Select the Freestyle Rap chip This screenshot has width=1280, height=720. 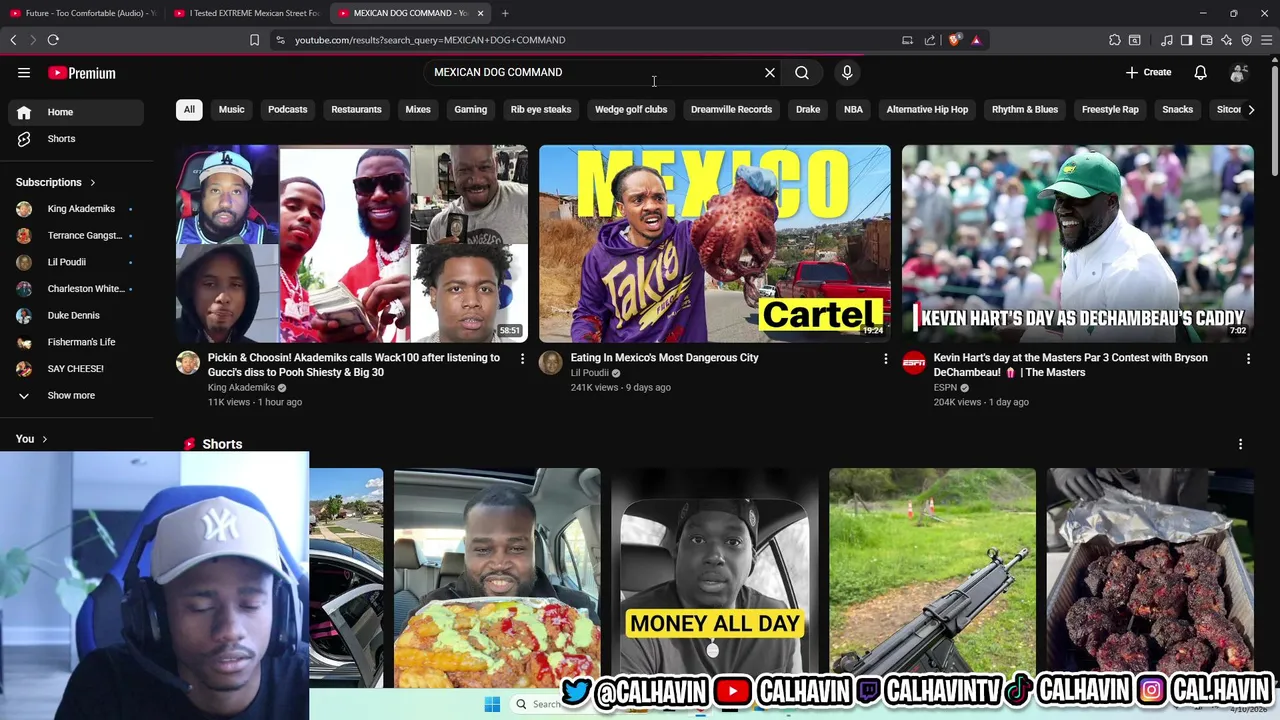pos(1110,110)
